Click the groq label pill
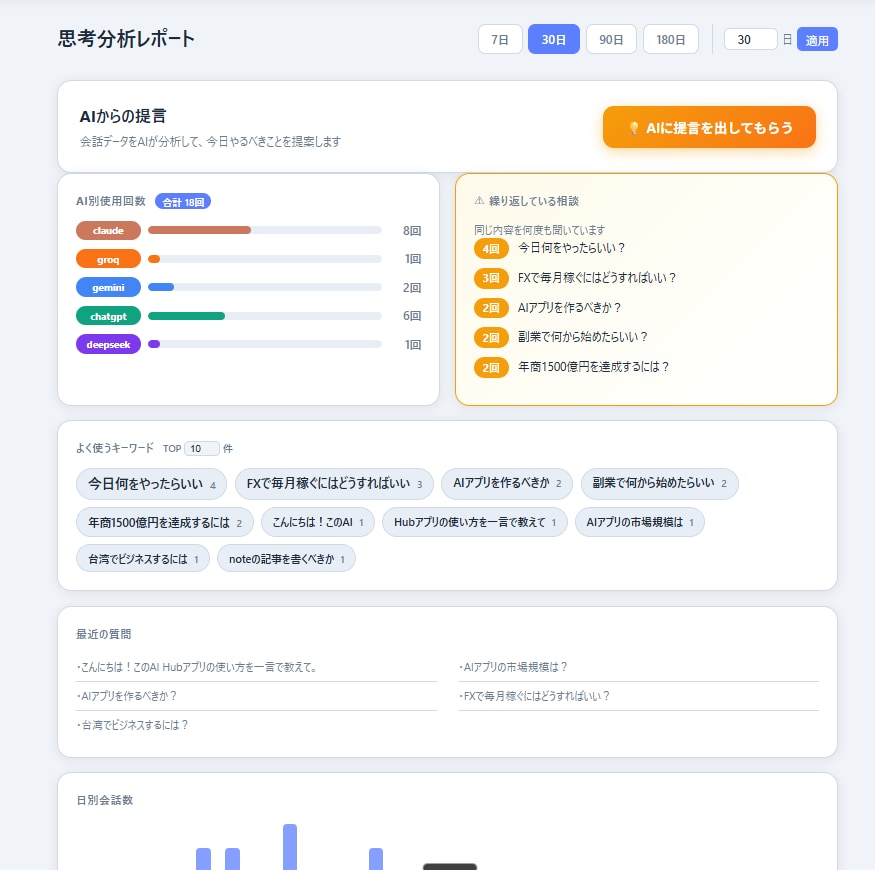The height and width of the screenshot is (870, 875). pyautogui.click(x=108, y=259)
